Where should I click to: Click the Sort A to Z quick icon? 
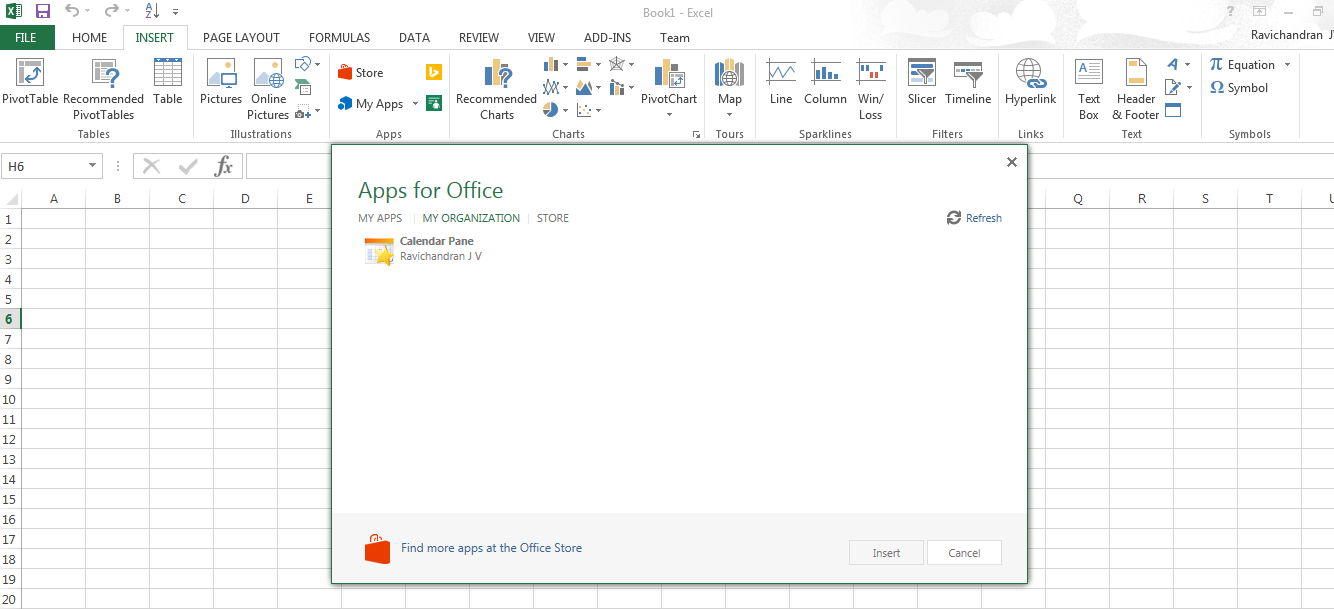[x=152, y=11]
